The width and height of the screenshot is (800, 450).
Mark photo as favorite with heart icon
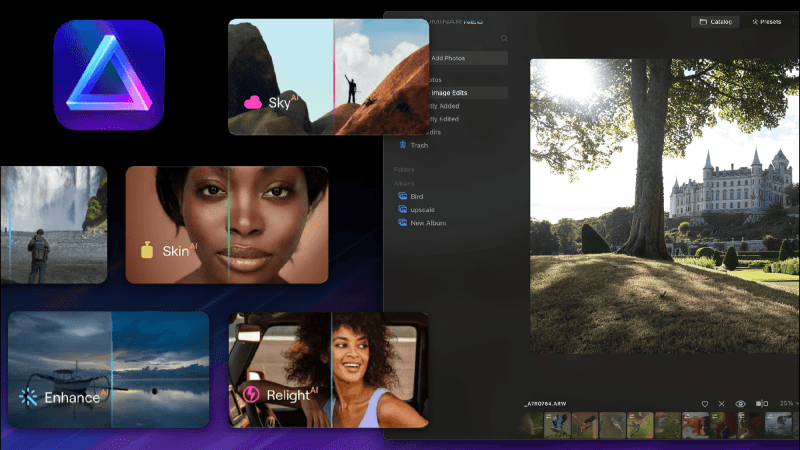click(704, 403)
